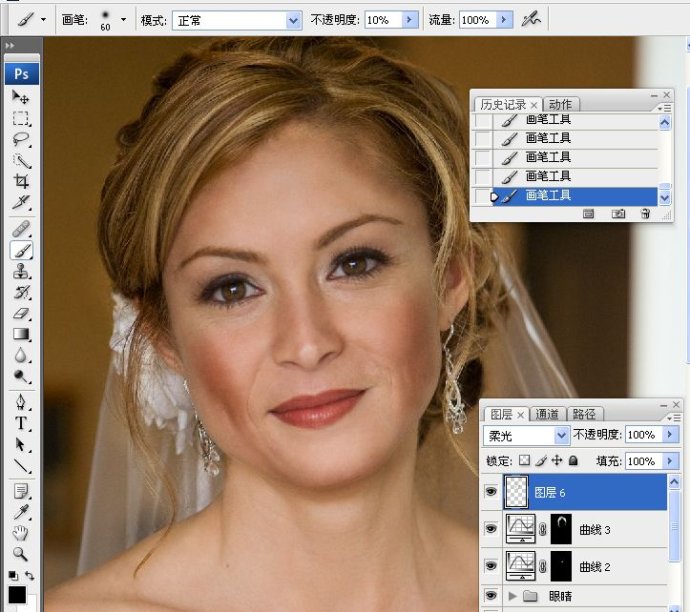Swap foreground and background colors
Viewport: 690px width, 612px height.
tap(29, 575)
